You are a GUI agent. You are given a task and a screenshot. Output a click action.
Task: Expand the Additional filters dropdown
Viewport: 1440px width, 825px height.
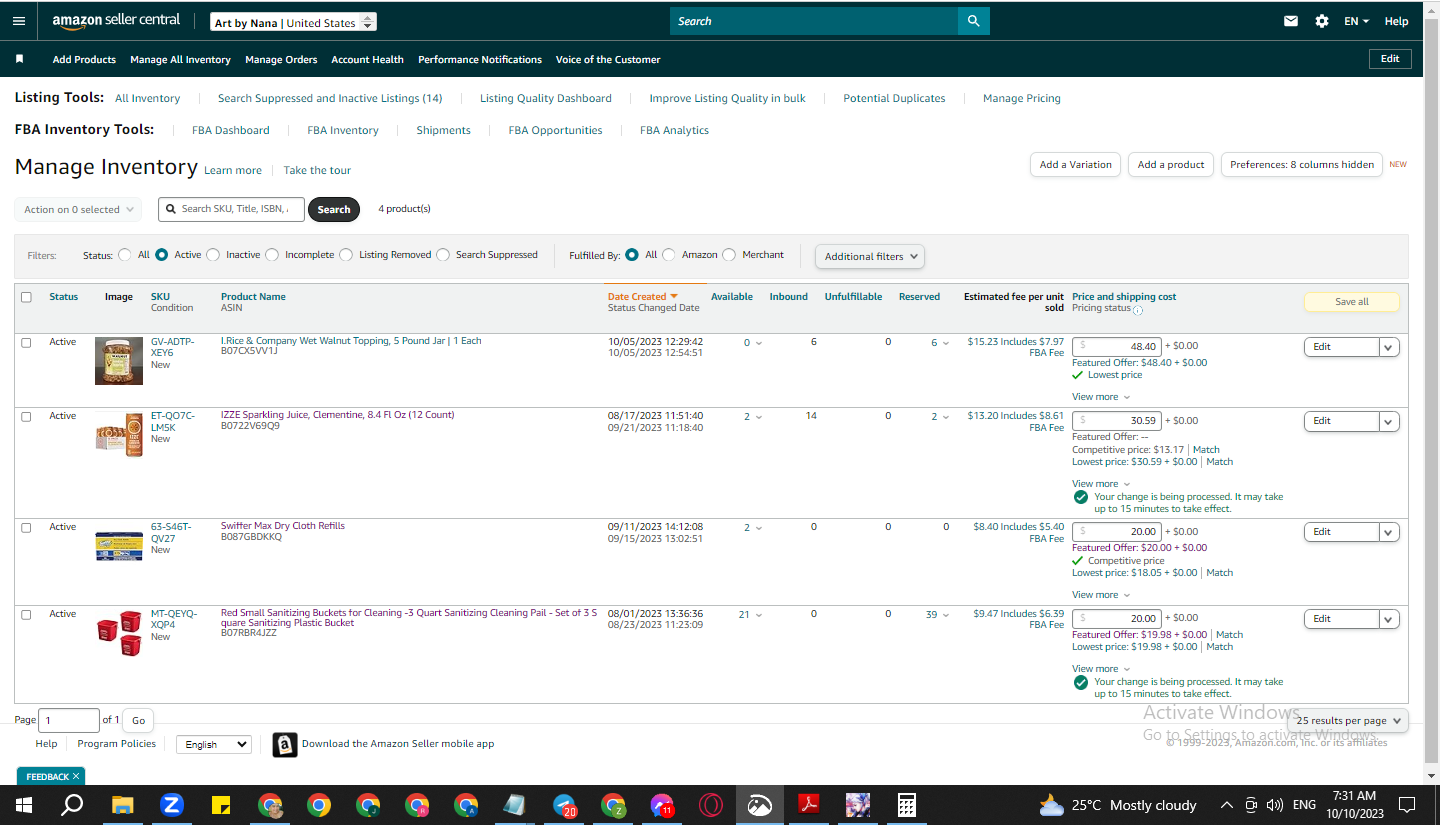pyautogui.click(x=870, y=256)
